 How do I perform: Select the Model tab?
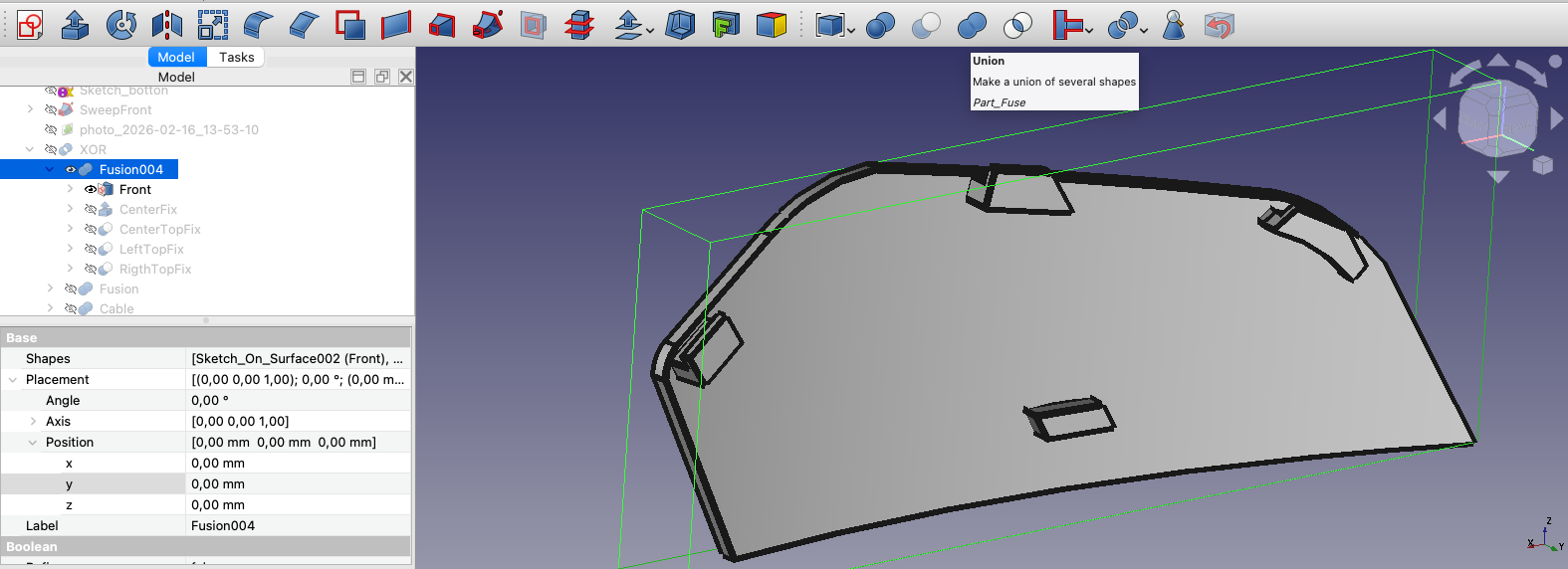pyautogui.click(x=176, y=57)
